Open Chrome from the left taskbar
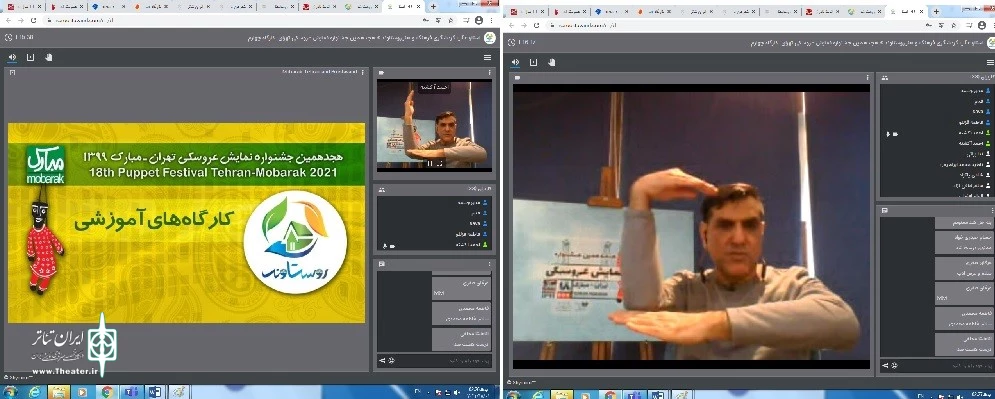 click(x=107, y=392)
